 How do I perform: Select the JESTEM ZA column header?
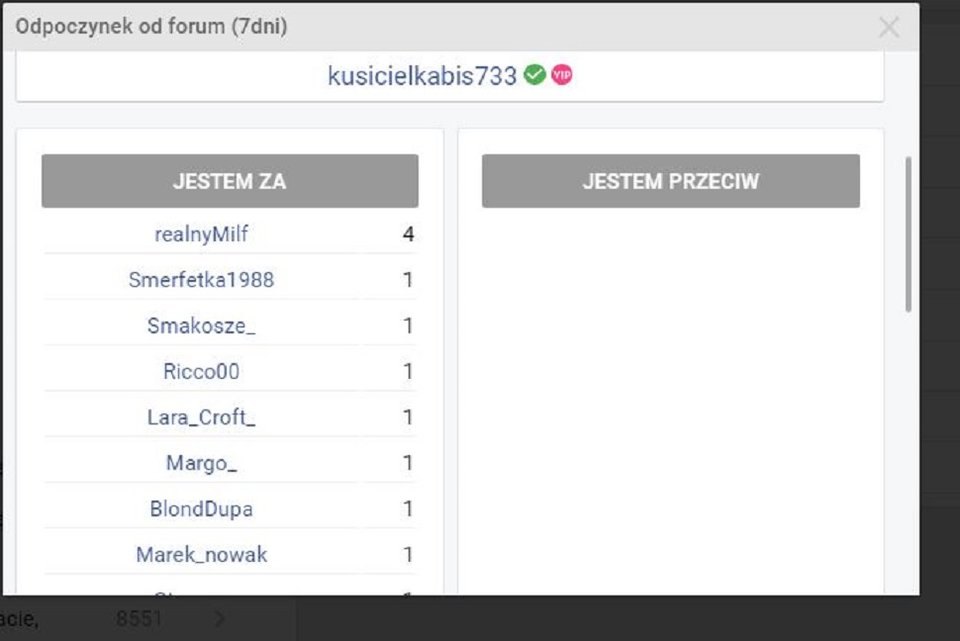coord(229,181)
